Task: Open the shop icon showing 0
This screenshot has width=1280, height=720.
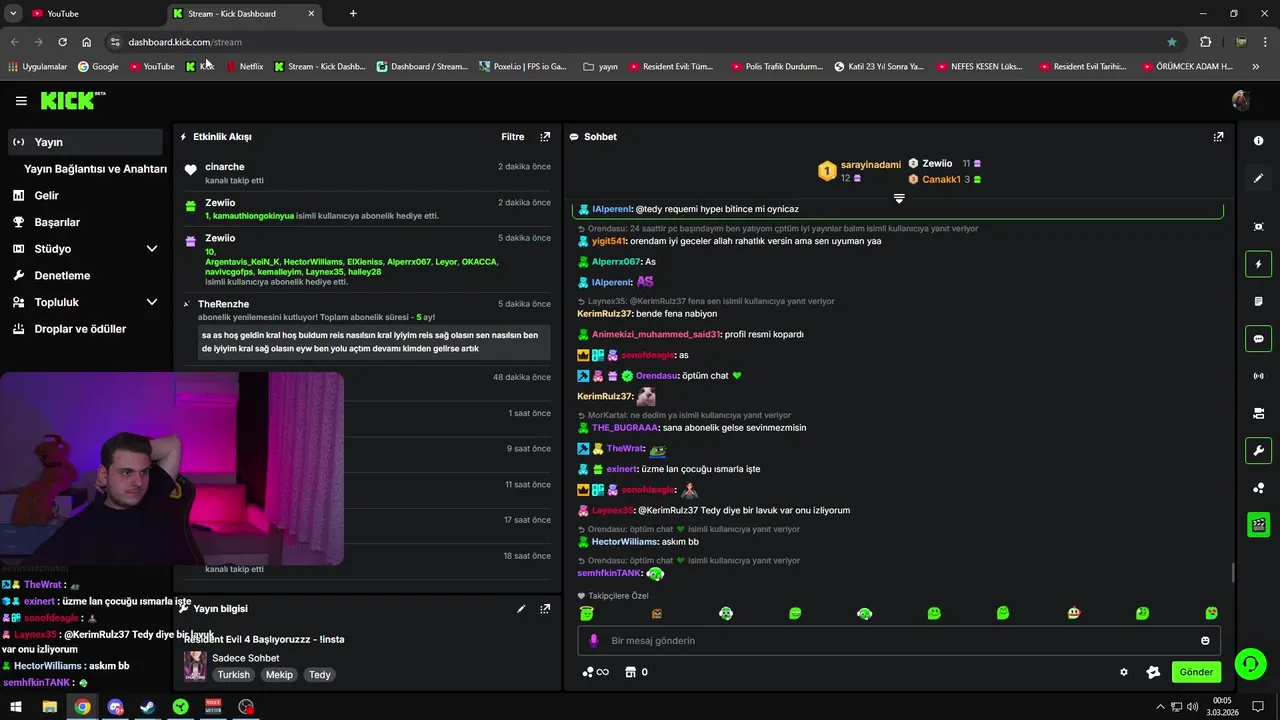Action: pyautogui.click(x=637, y=672)
